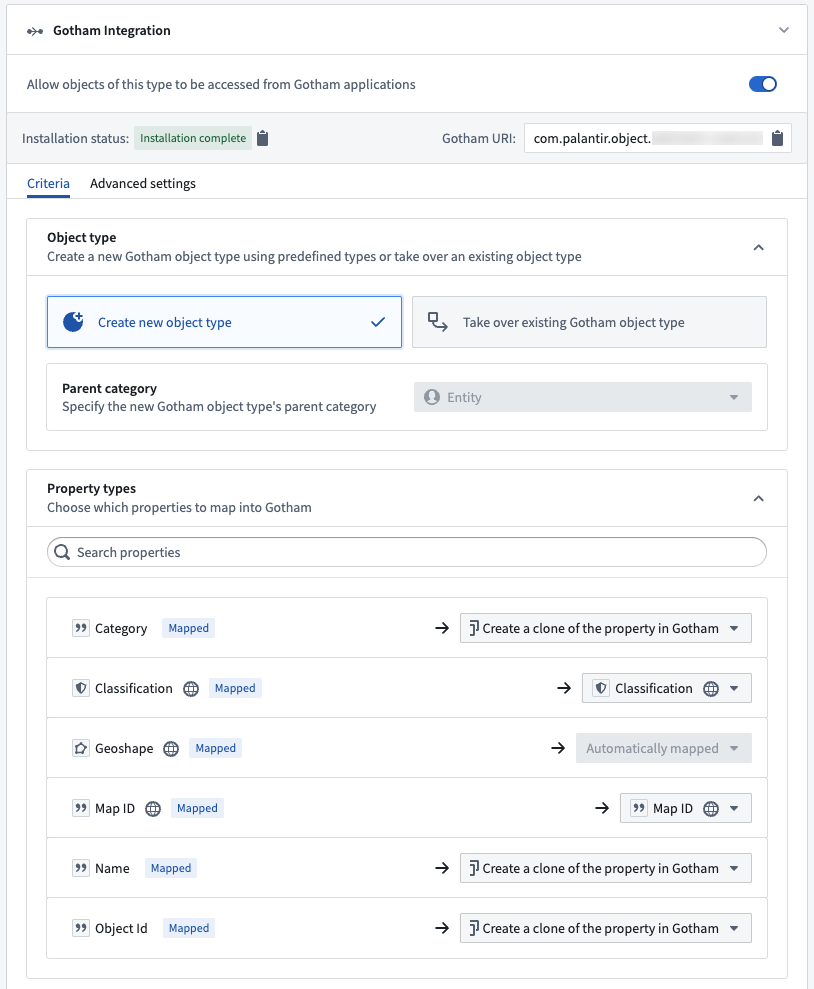Click quote icon in Map ID dropdown
This screenshot has height=989, width=814.
[639, 808]
